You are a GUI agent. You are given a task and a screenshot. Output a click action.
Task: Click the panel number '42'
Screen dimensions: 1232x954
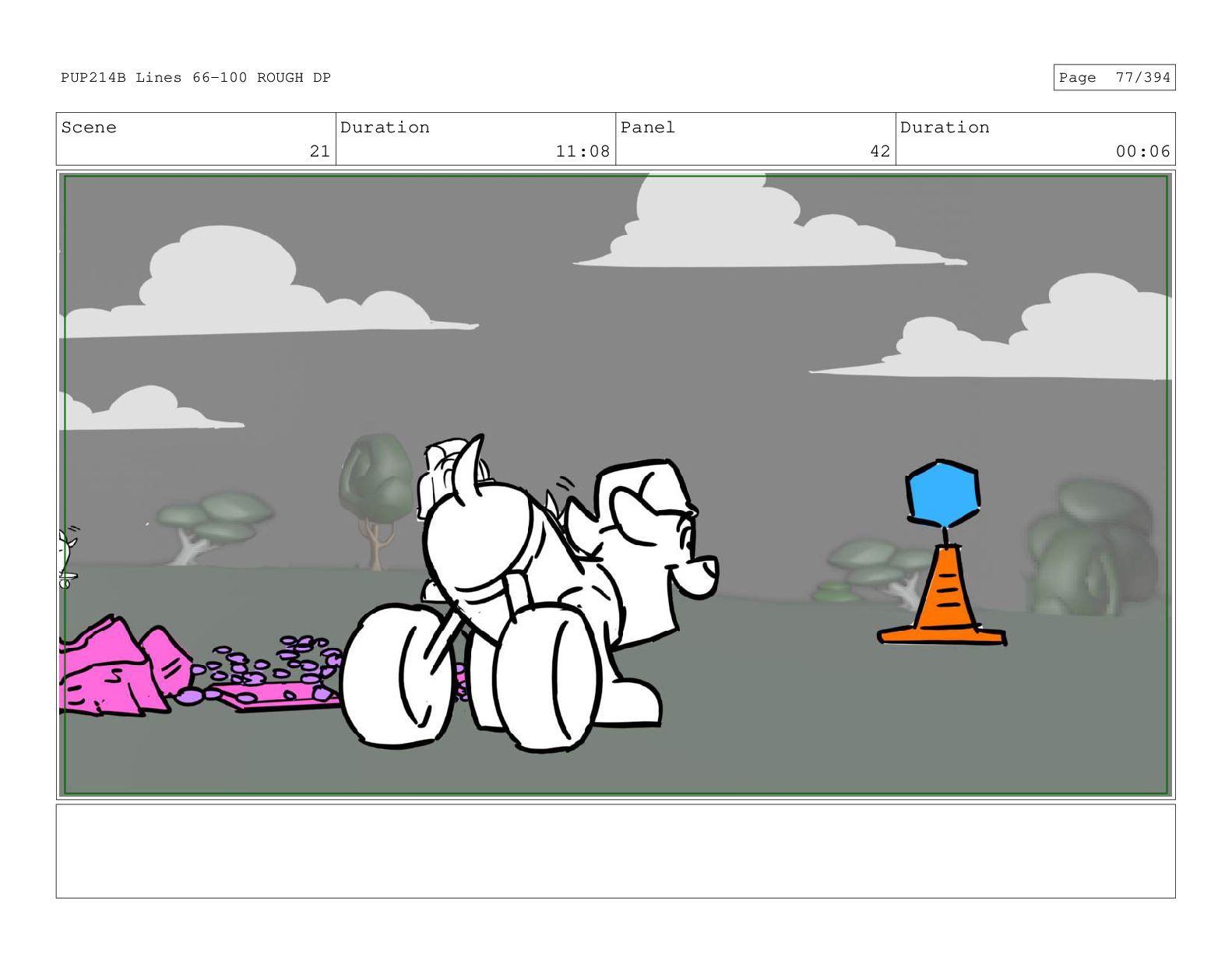pyautogui.click(x=880, y=151)
